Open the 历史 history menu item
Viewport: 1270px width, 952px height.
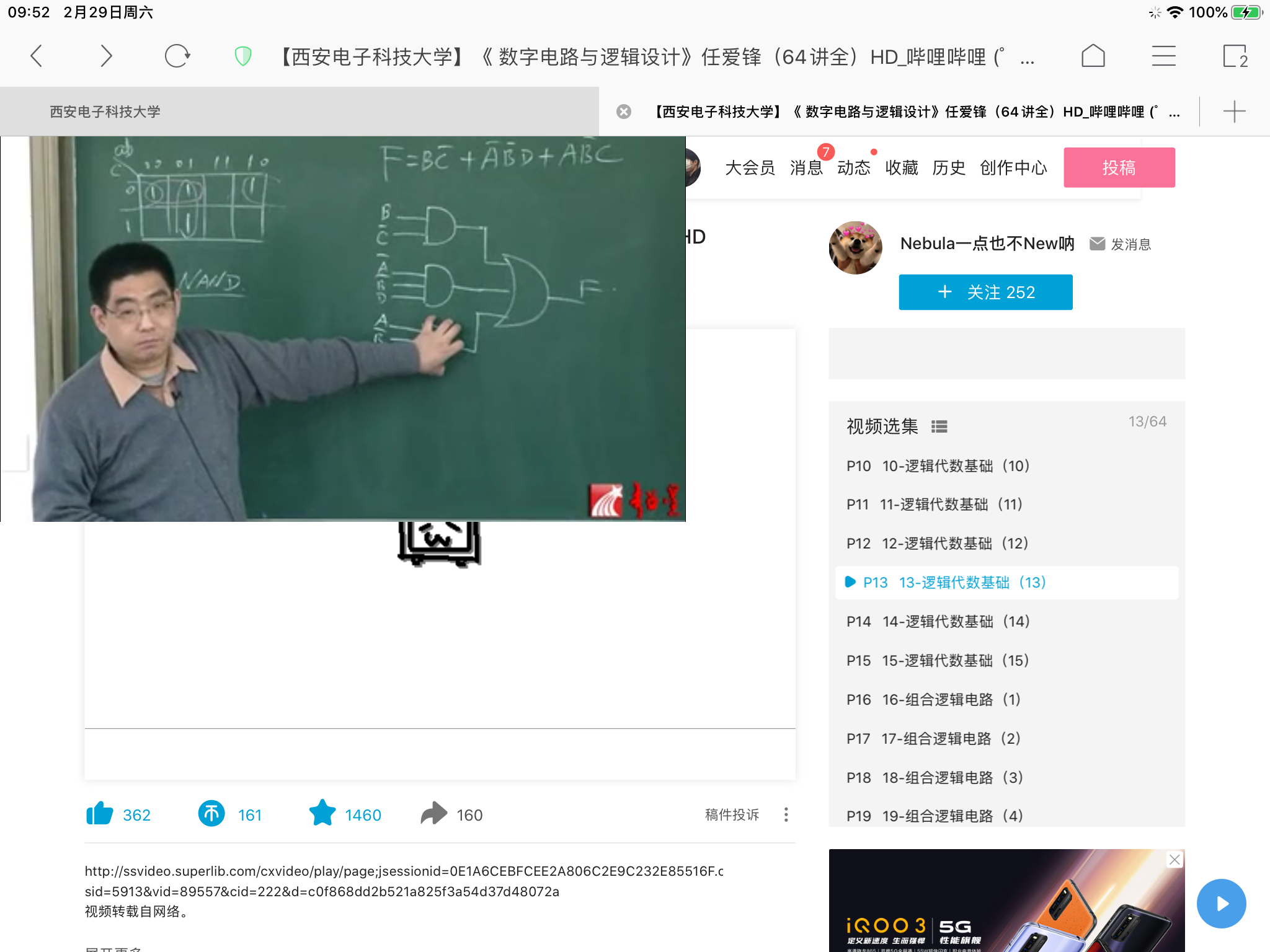[948, 168]
